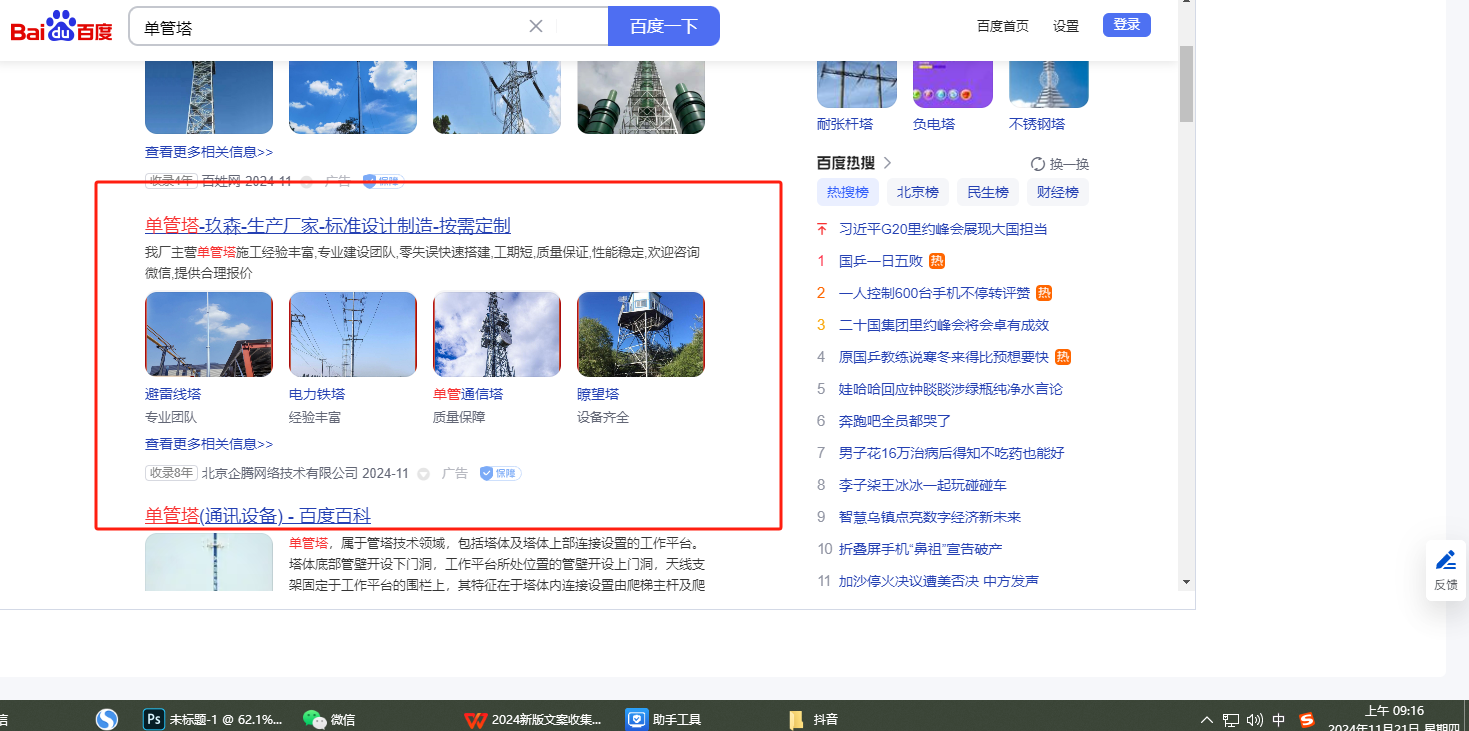This screenshot has height=731, width=1469.
Task: Open the 单管塔-玖森-生产厂家 result title
Action: 328,225
